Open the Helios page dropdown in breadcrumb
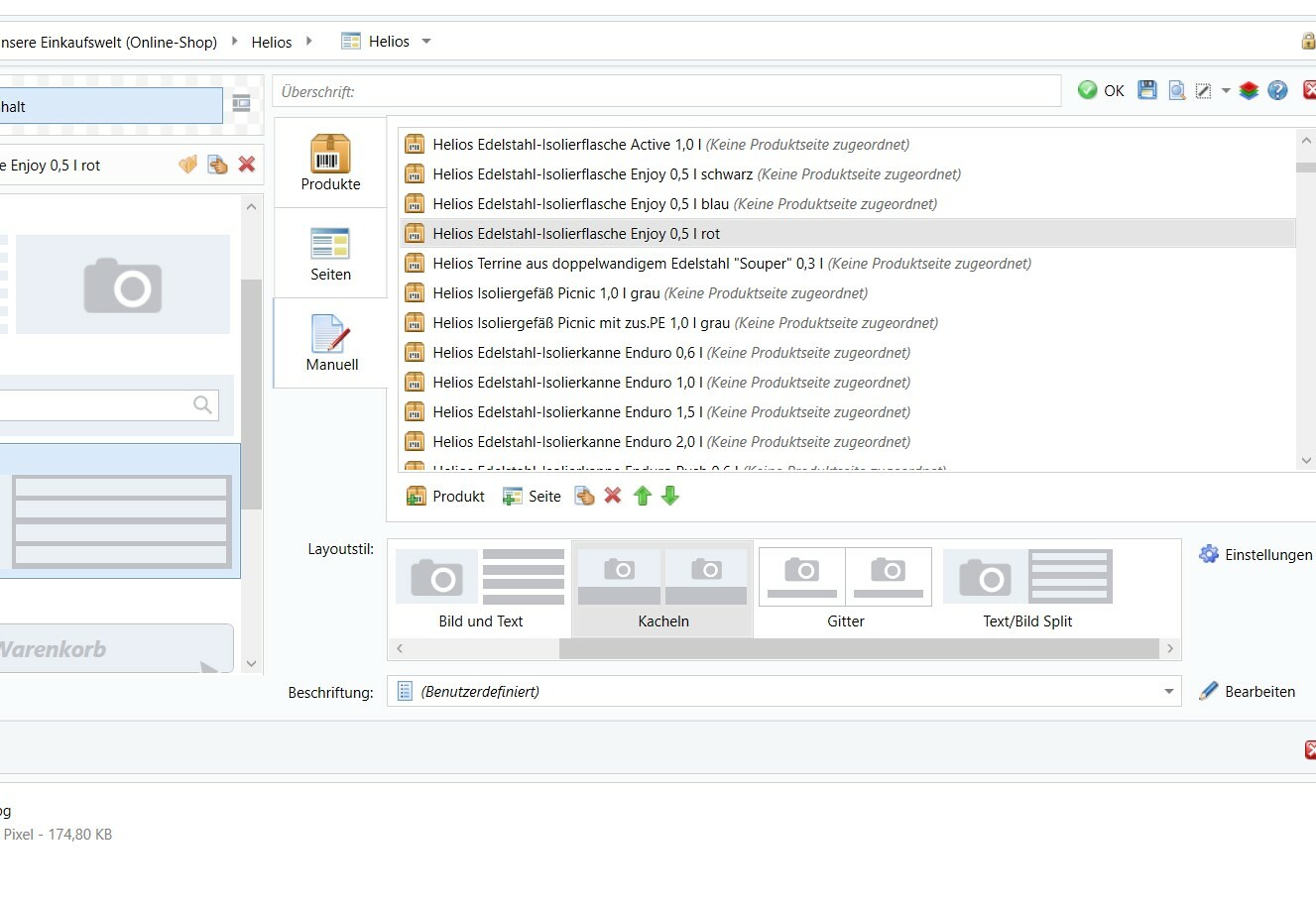1316x903 pixels. coord(426,41)
